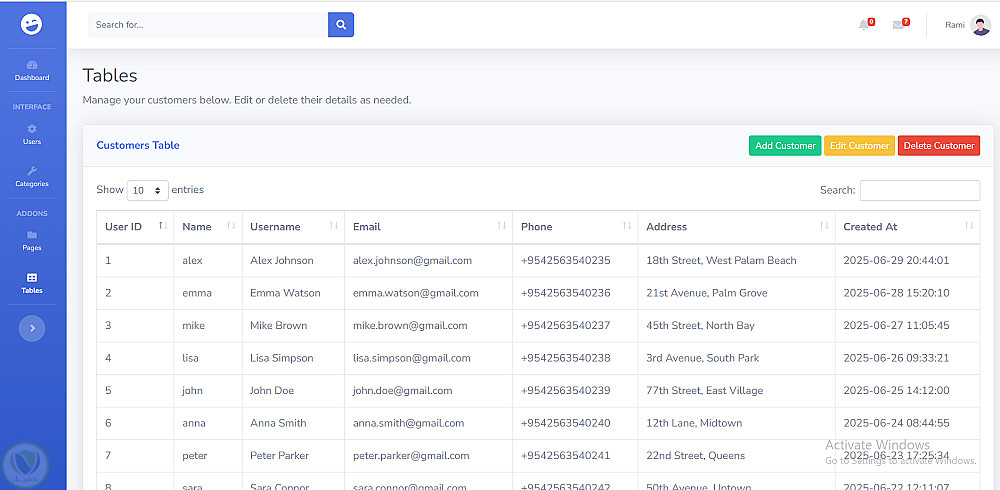Image resolution: width=1000 pixels, height=490 pixels.
Task: Click phone number +9542563540239
Action: (x=565, y=390)
